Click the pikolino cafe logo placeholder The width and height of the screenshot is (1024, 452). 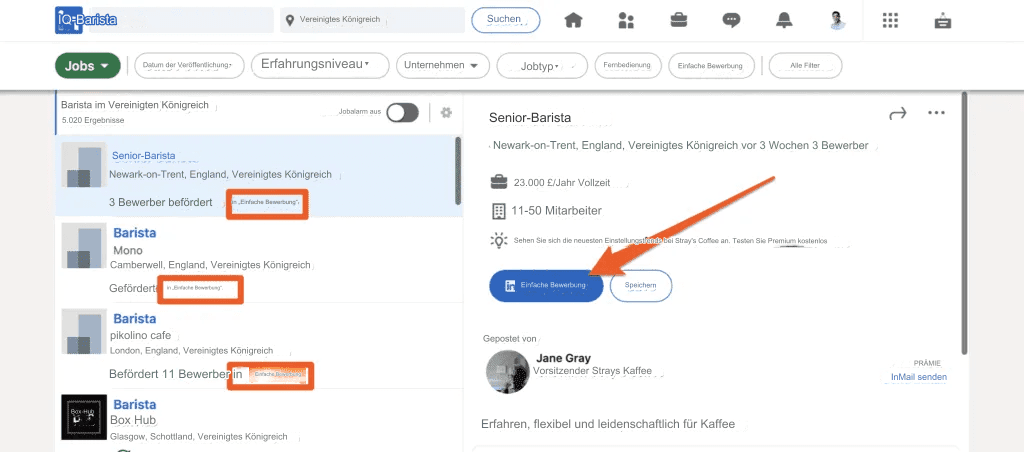84,331
